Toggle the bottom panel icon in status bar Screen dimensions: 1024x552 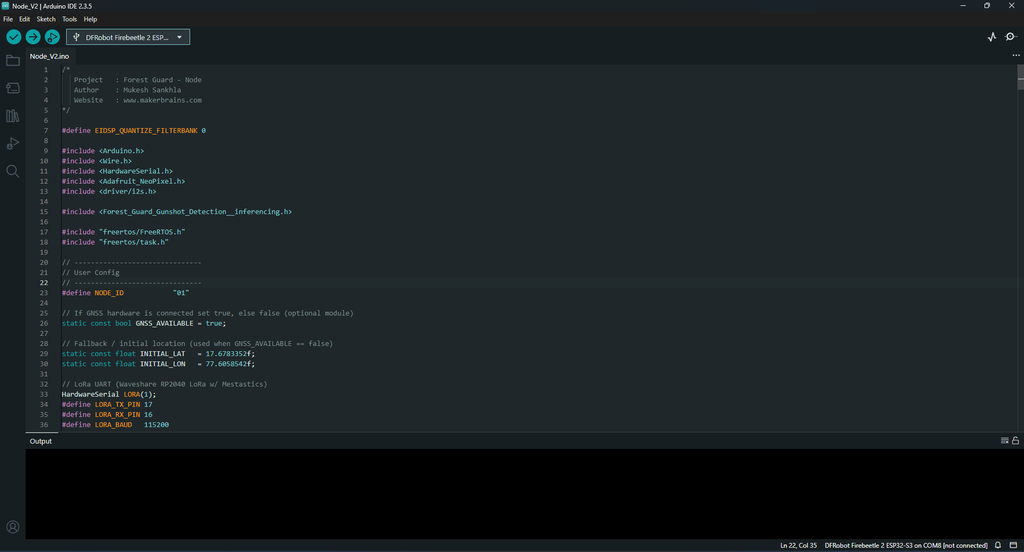coord(1013,545)
